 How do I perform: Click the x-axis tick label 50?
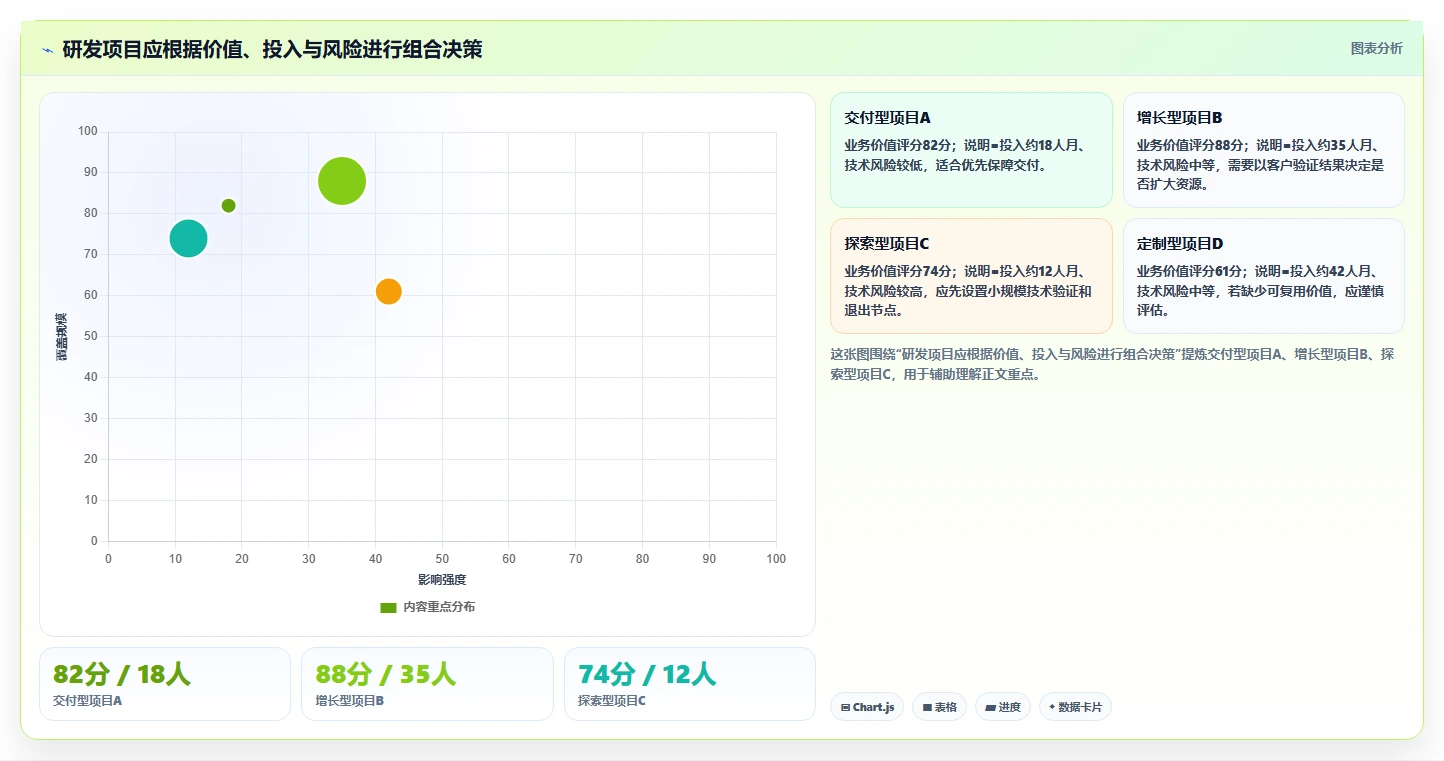442,559
